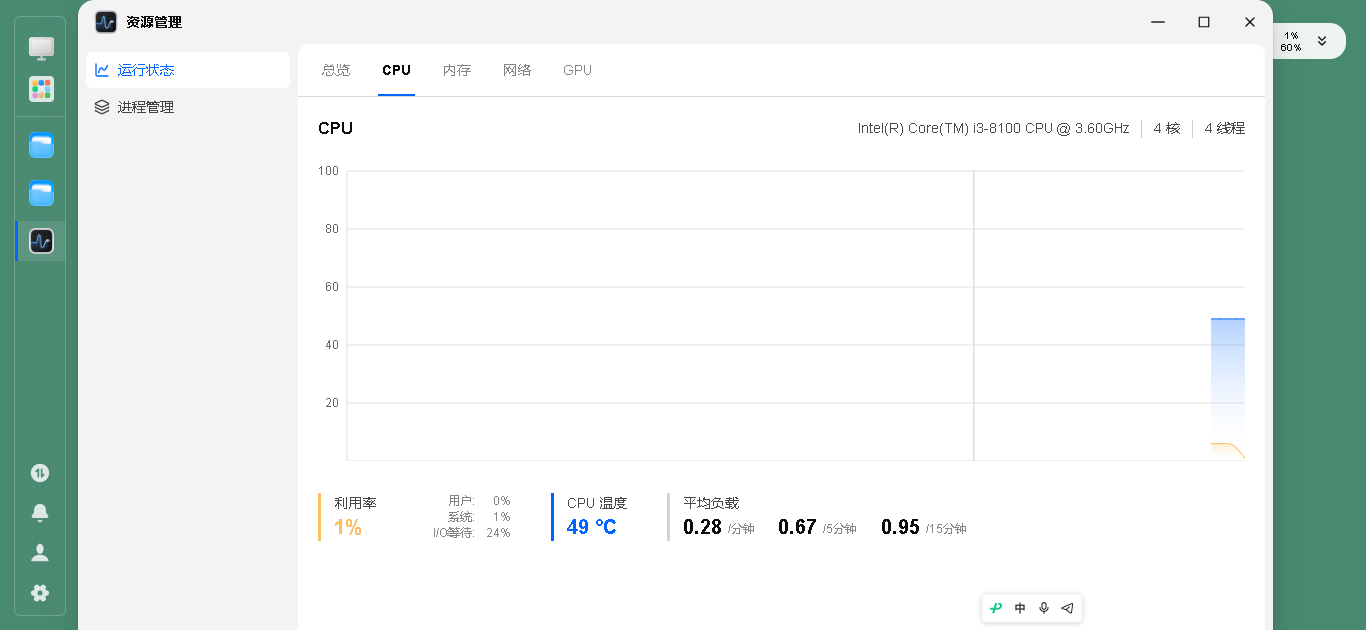The image size is (1366, 630).
Task: Switch to the 总览 tab
Action: point(336,70)
